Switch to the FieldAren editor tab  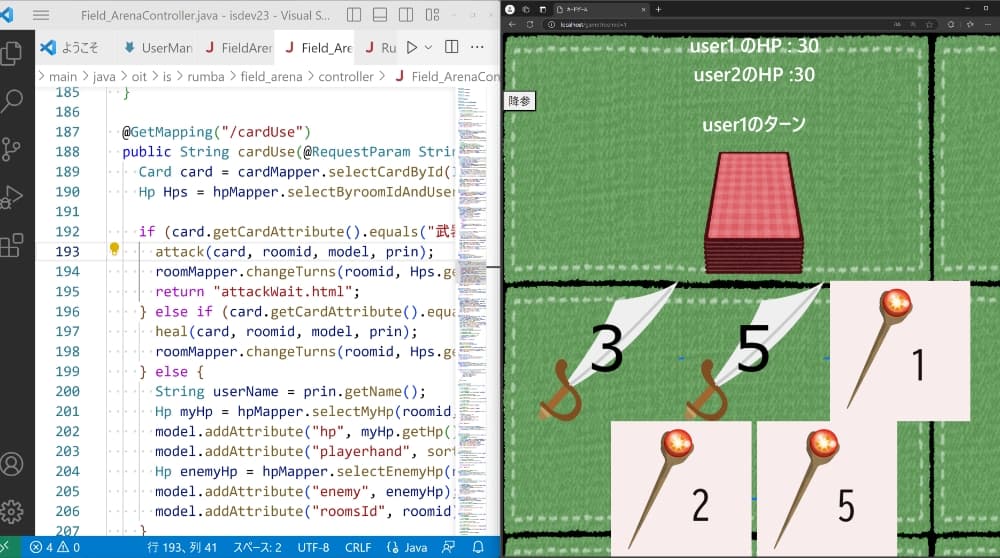pos(238,47)
